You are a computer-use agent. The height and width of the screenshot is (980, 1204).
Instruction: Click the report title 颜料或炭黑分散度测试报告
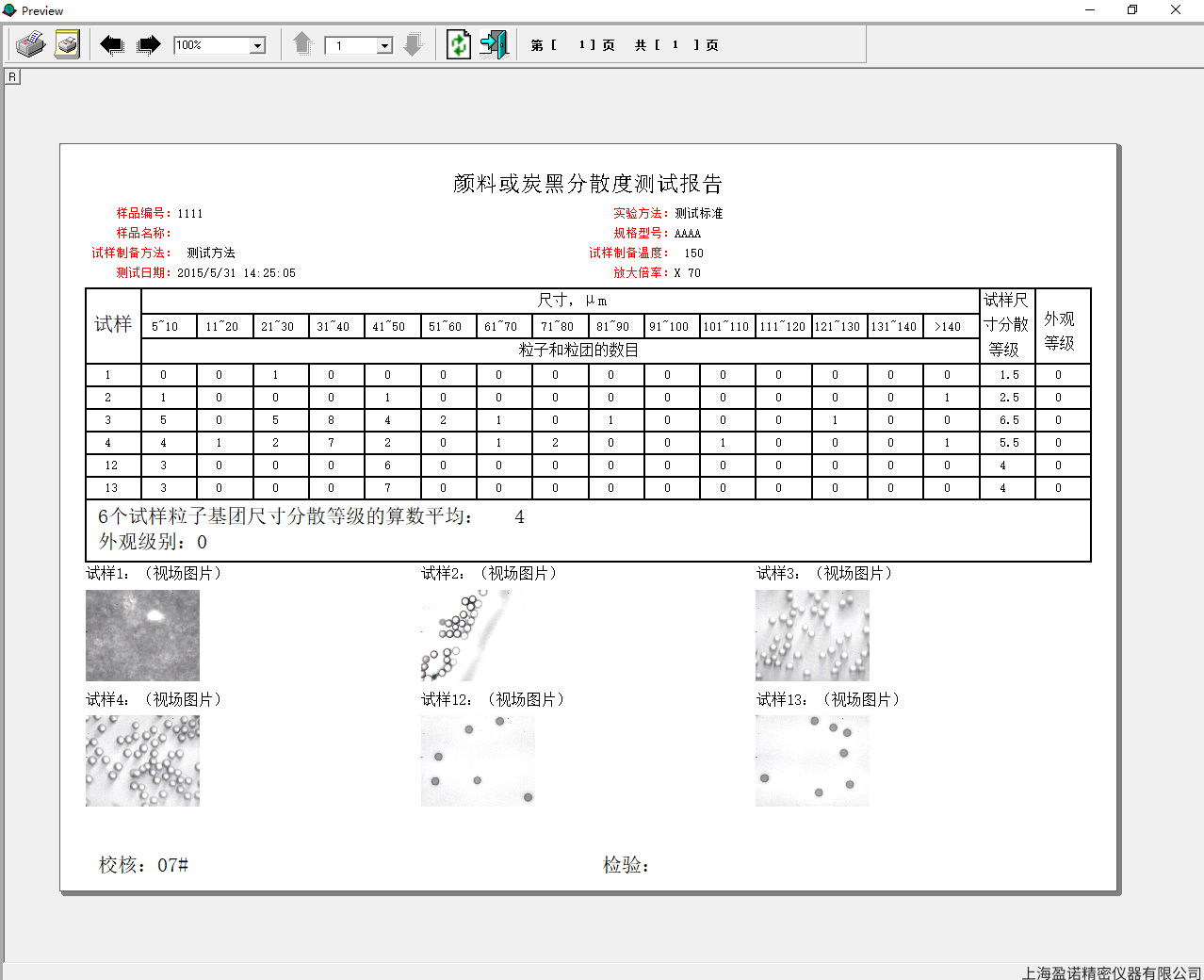tap(588, 184)
